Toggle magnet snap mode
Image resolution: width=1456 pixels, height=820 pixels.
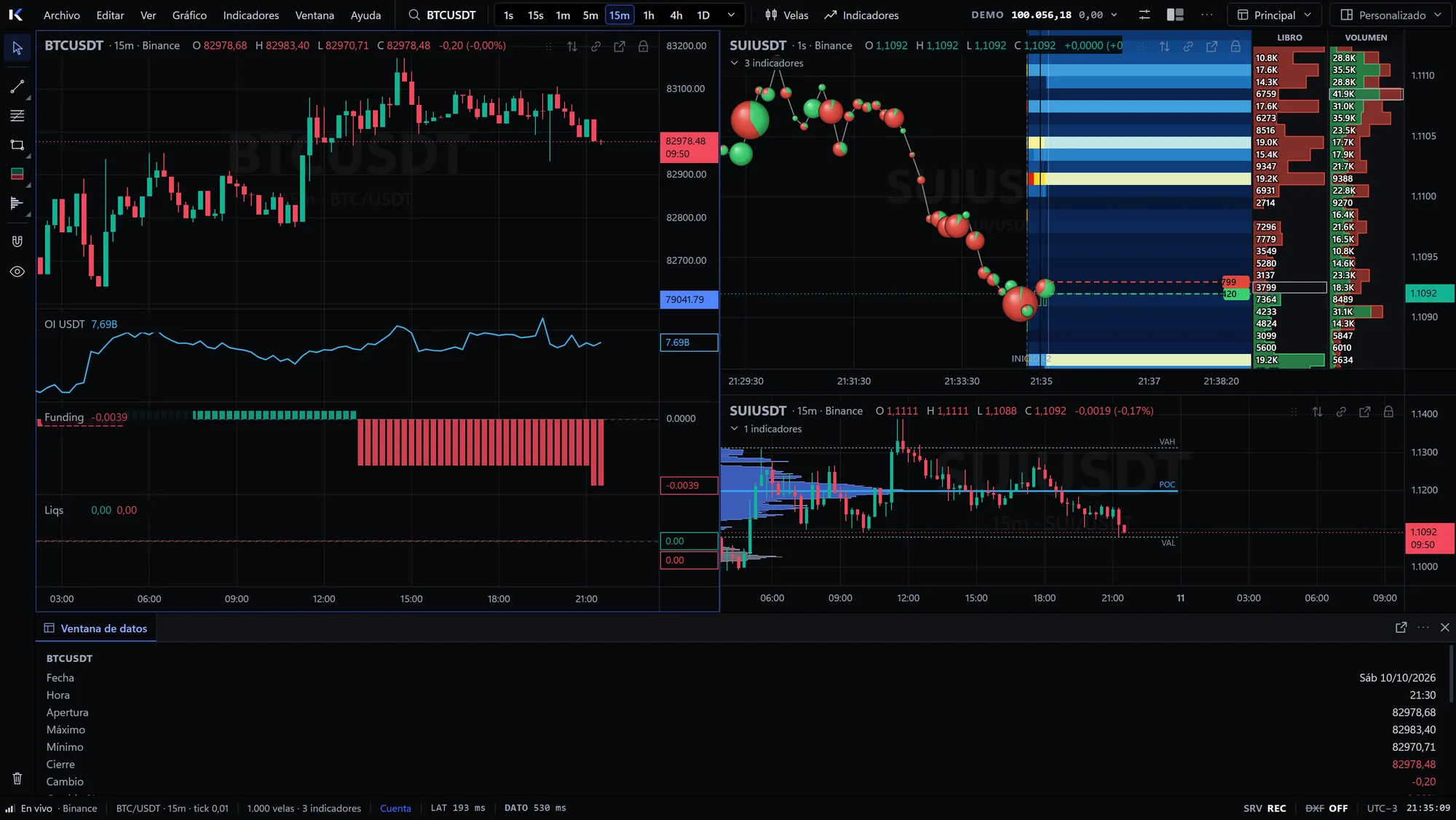[x=17, y=241]
